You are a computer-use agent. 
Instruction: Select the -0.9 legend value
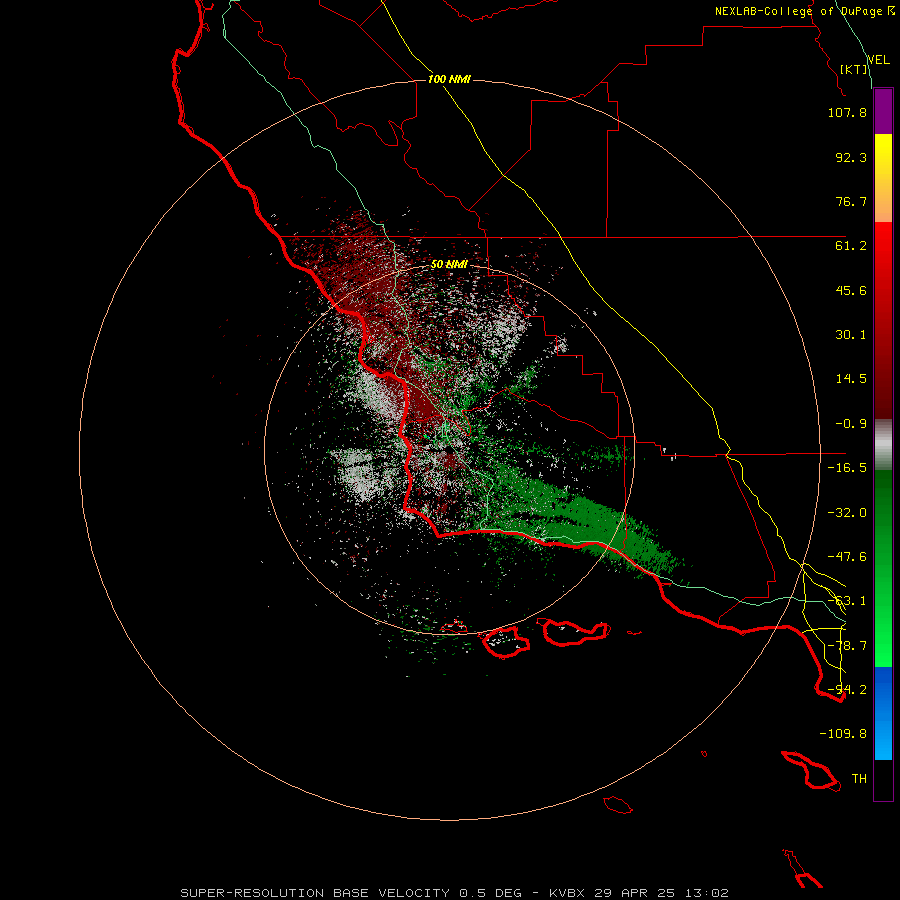(x=851, y=424)
